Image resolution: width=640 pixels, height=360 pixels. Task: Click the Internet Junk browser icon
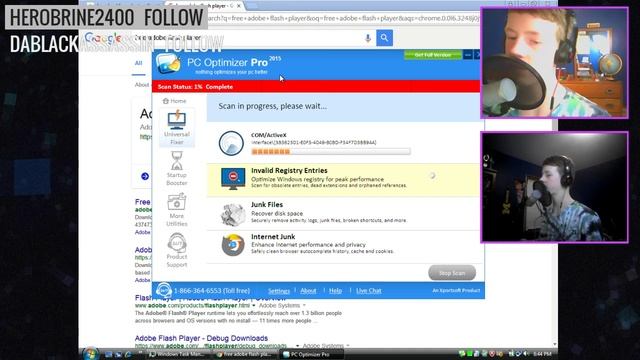[x=233, y=245]
